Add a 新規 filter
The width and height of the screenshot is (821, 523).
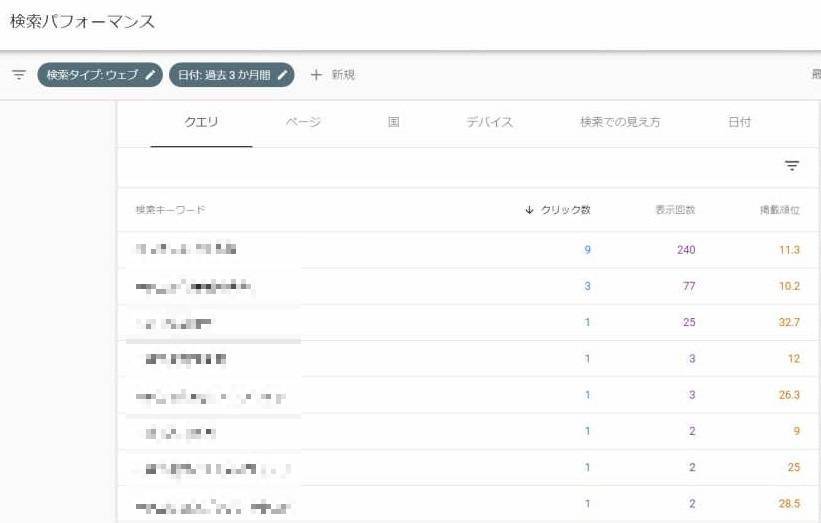pos(333,75)
